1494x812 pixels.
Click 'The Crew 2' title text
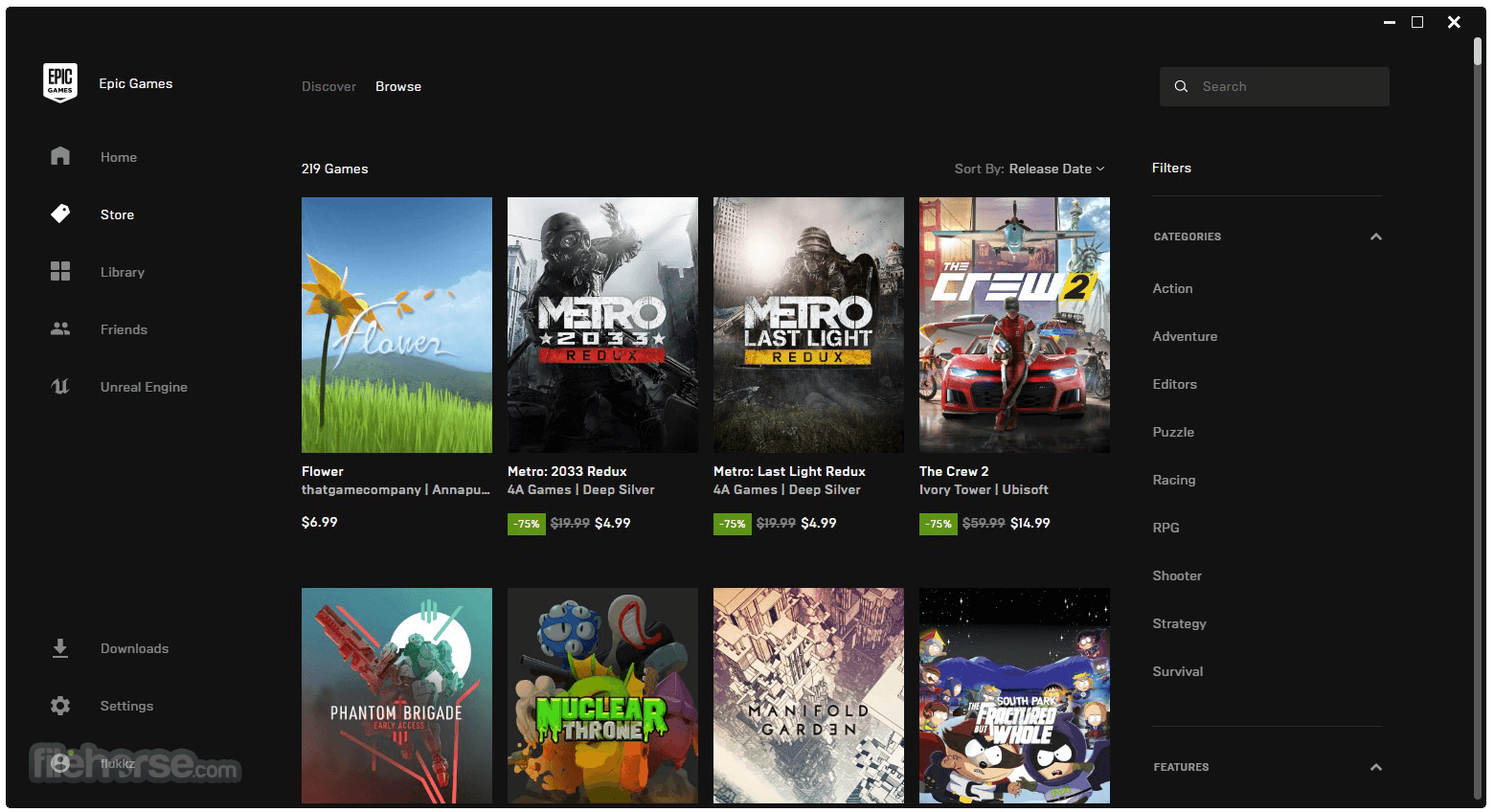pos(954,471)
